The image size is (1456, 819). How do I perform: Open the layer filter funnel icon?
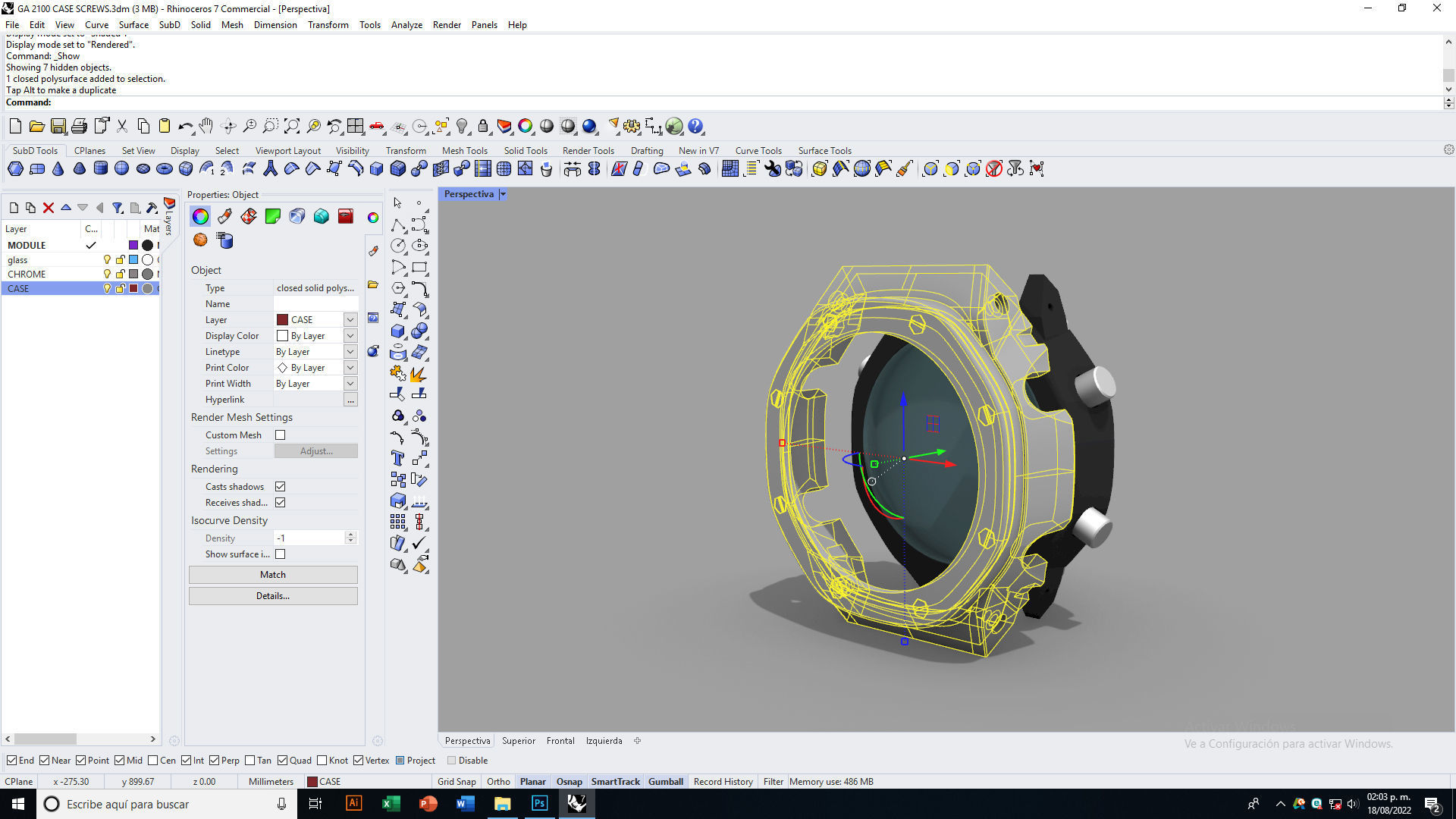point(118,208)
